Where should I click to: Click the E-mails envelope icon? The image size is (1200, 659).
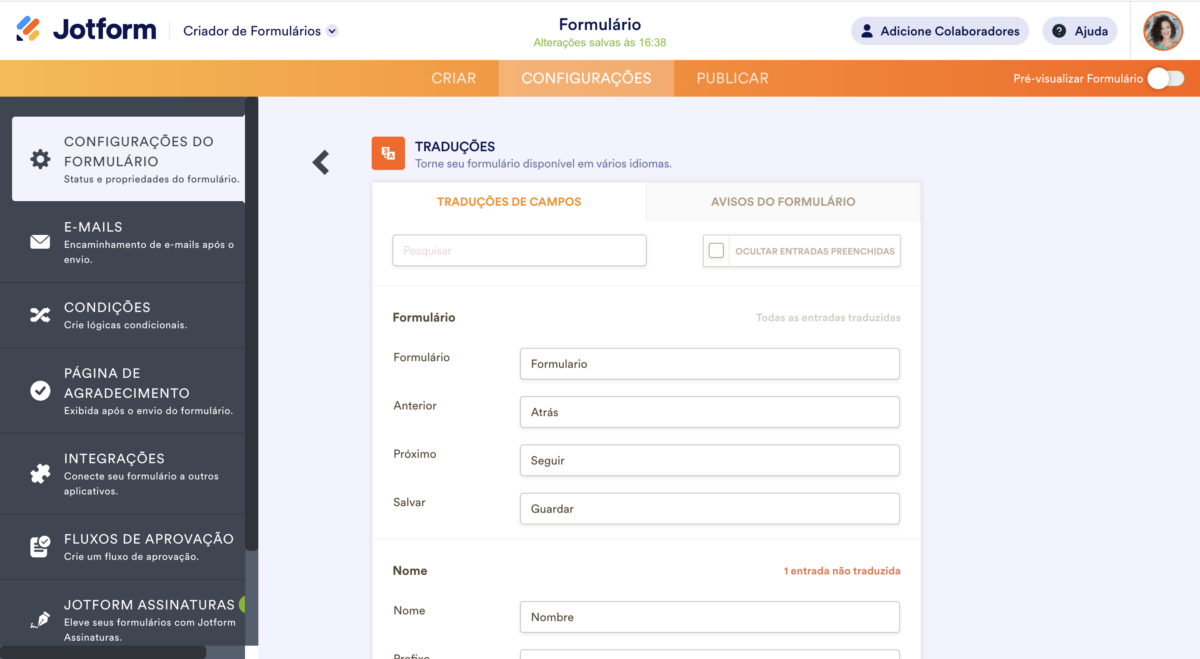(x=40, y=242)
